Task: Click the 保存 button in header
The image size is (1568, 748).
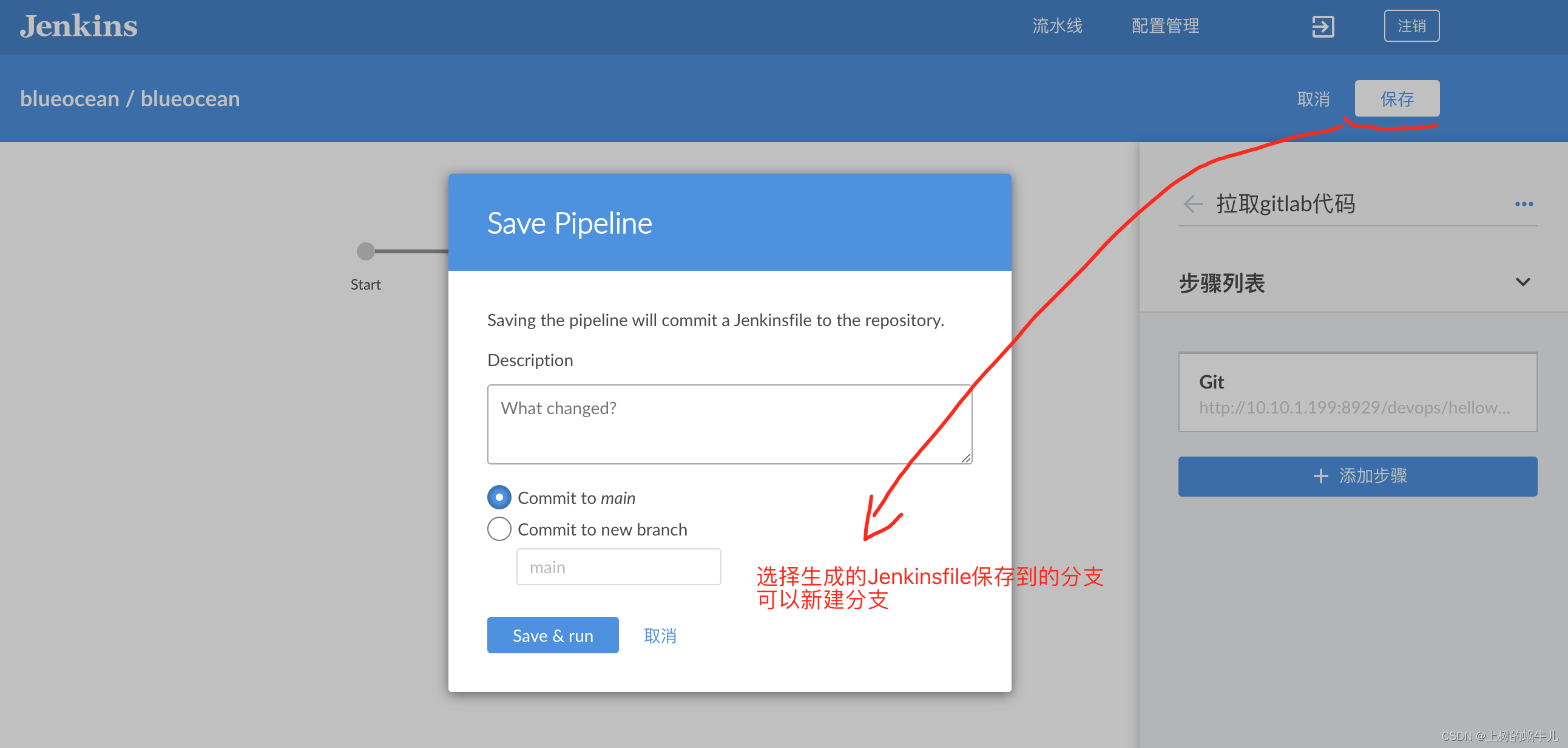Action: point(1396,99)
